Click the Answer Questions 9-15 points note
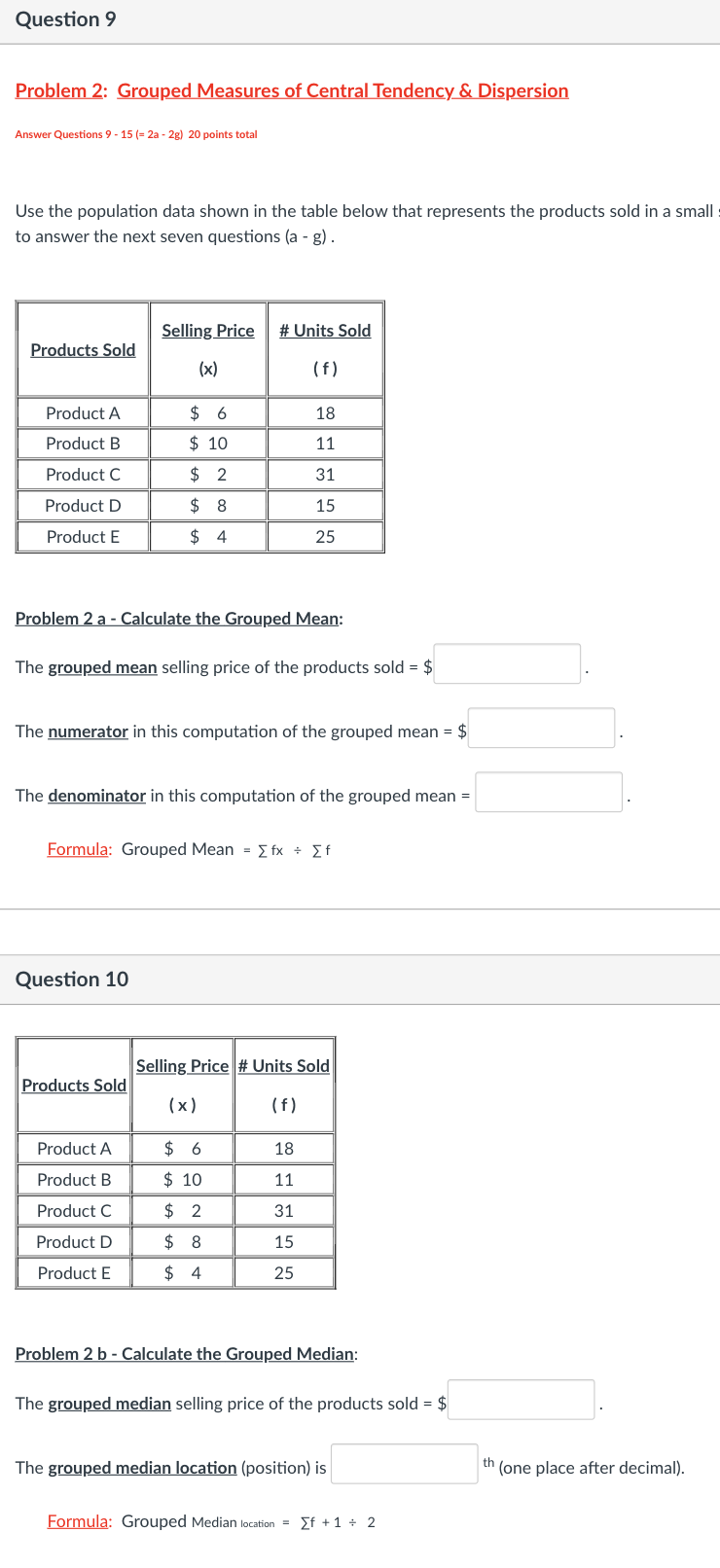 (136, 134)
